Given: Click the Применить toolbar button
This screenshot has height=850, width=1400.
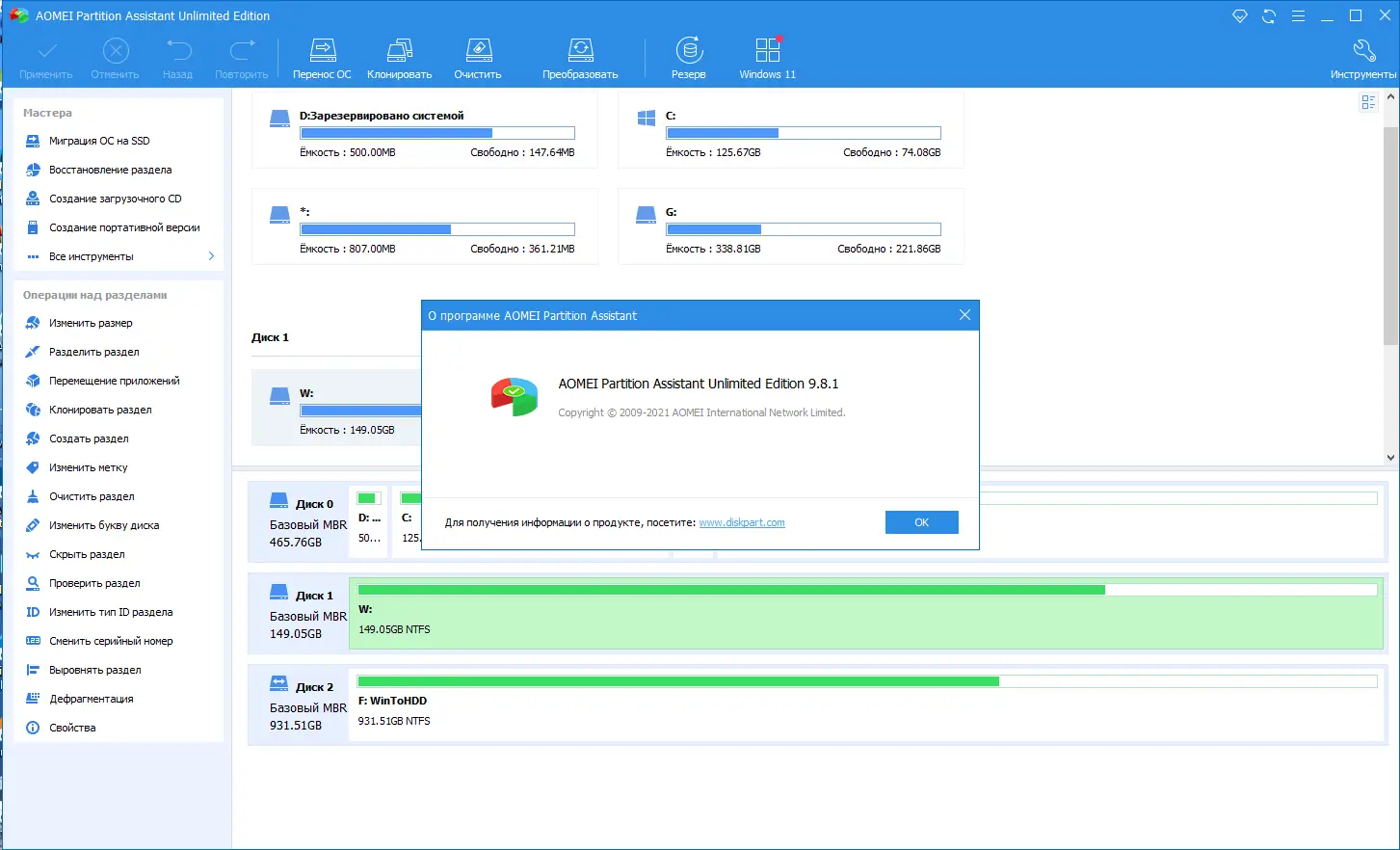Looking at the screenshot, I should point(46,59).
